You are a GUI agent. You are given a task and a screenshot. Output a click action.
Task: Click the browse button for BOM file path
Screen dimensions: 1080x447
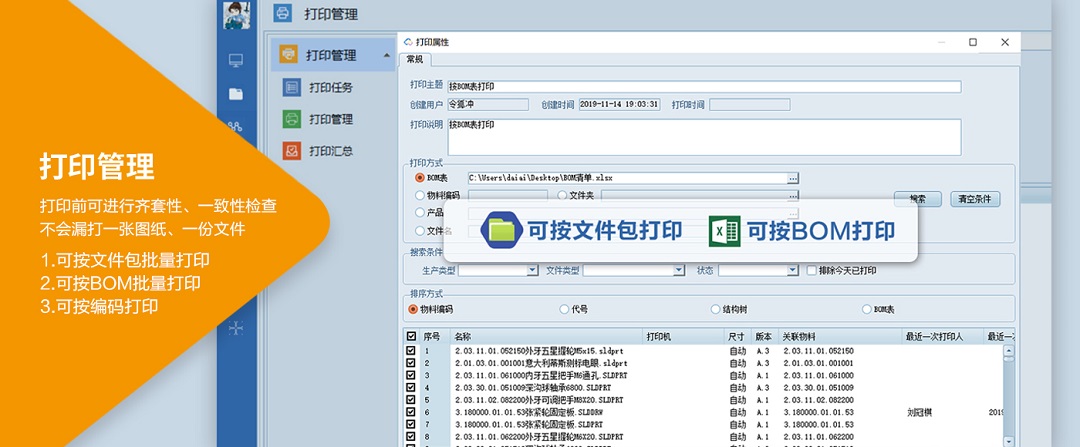click(x=793, y=178)
